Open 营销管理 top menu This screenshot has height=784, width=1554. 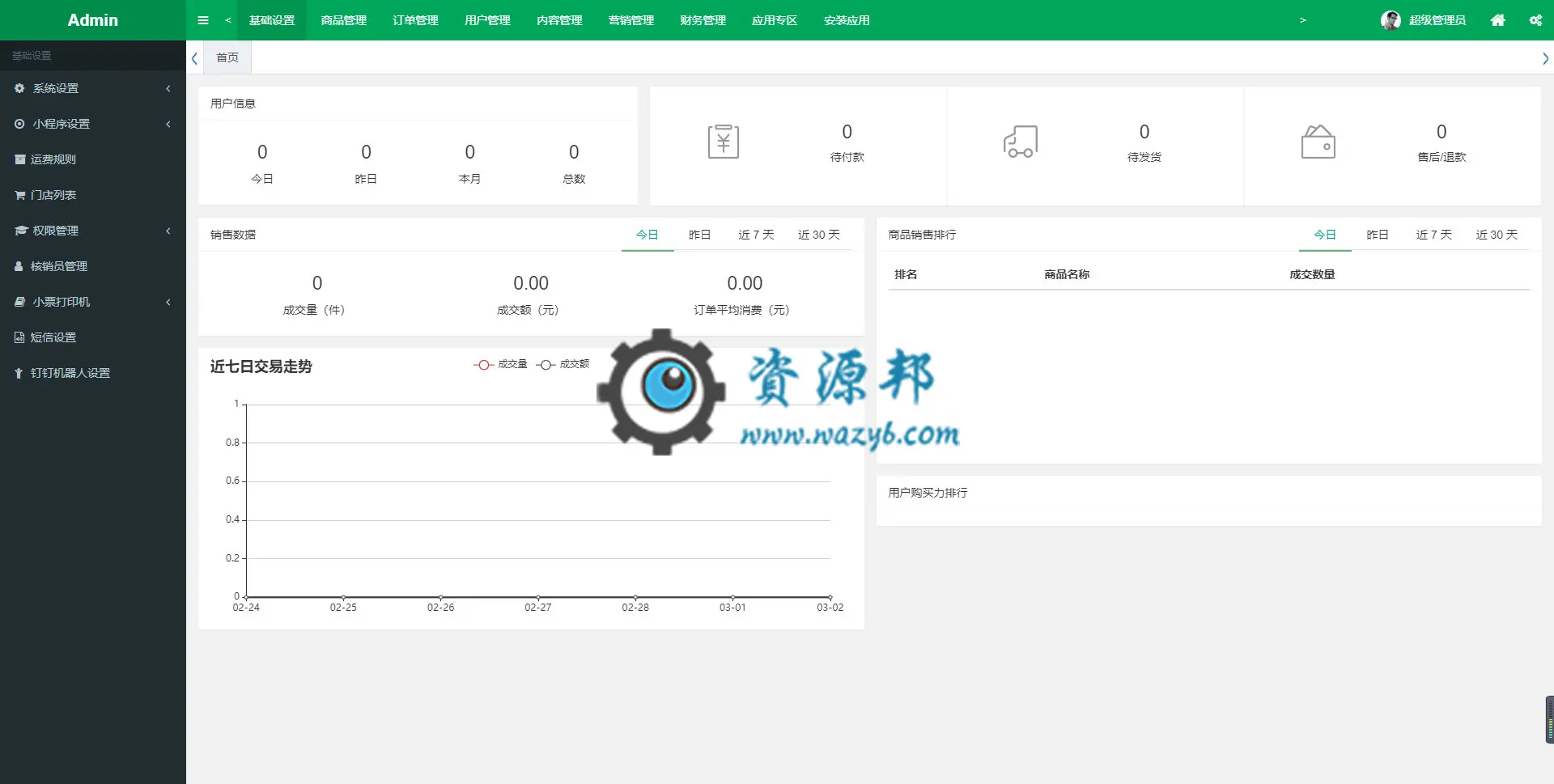click(631, 20)
